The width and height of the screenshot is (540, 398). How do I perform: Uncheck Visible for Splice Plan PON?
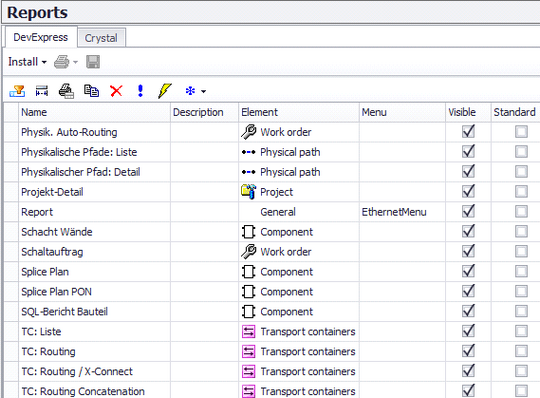(x=468, y=291)
